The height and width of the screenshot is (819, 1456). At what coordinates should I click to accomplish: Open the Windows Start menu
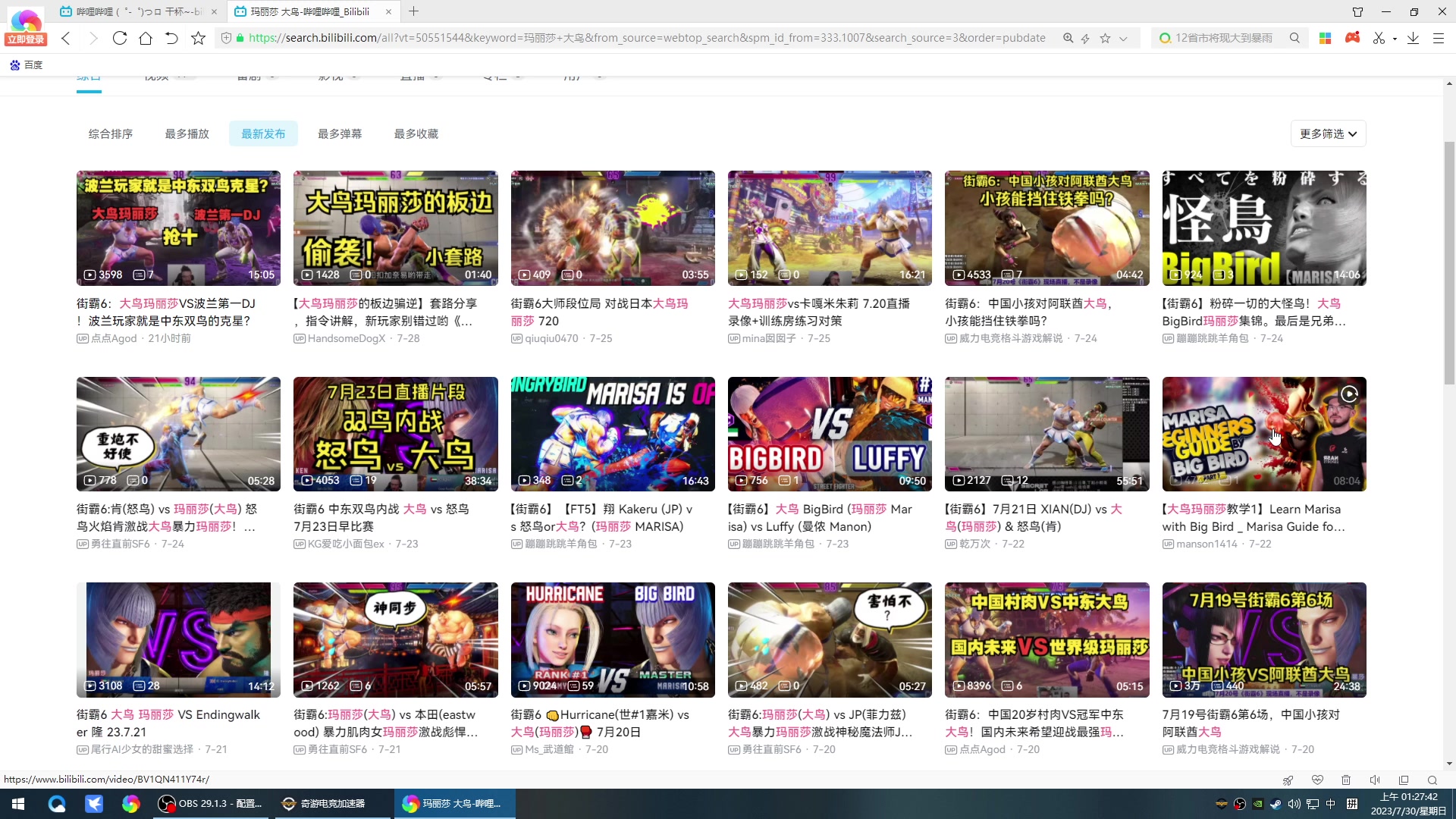point(18,804)
